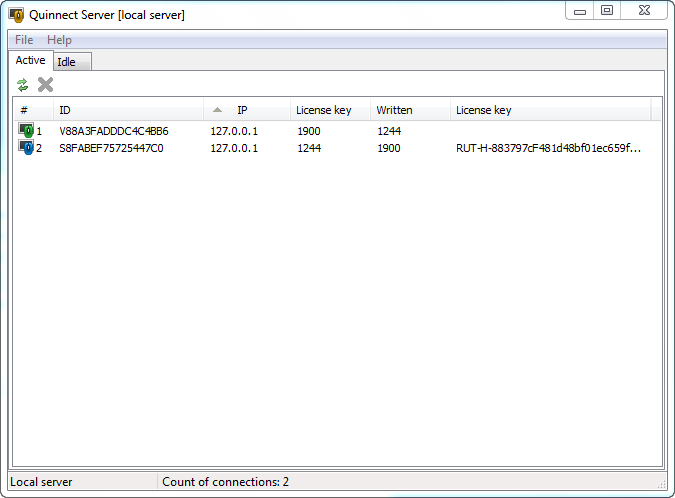Maximize the Quinnect Server window
This screenshot has width=675, height=498.
(607, 10)
